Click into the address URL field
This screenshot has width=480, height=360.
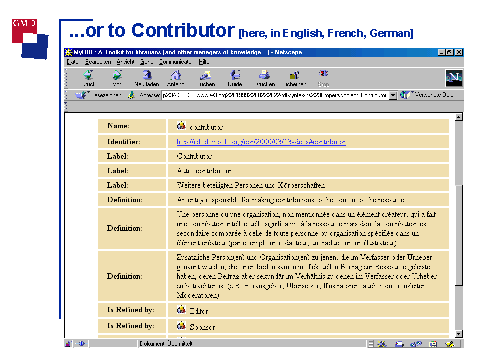275,95
